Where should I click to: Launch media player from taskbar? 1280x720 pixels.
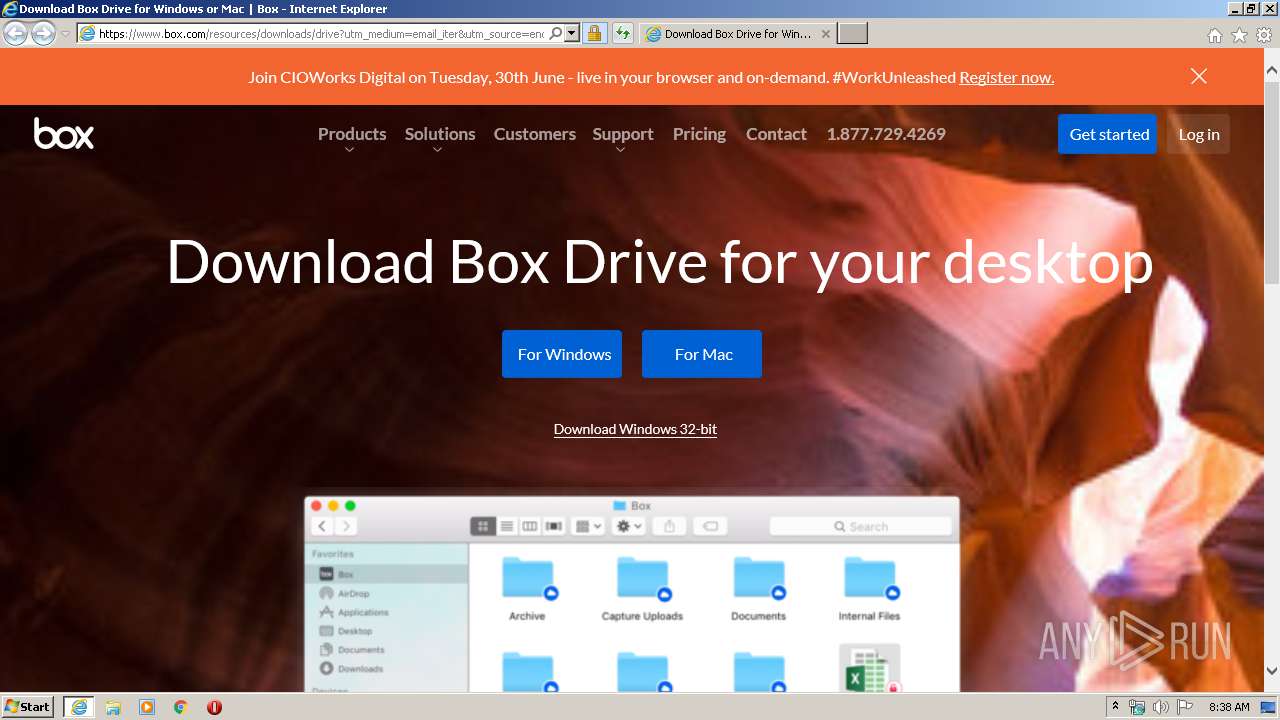(x=147, y=707)
